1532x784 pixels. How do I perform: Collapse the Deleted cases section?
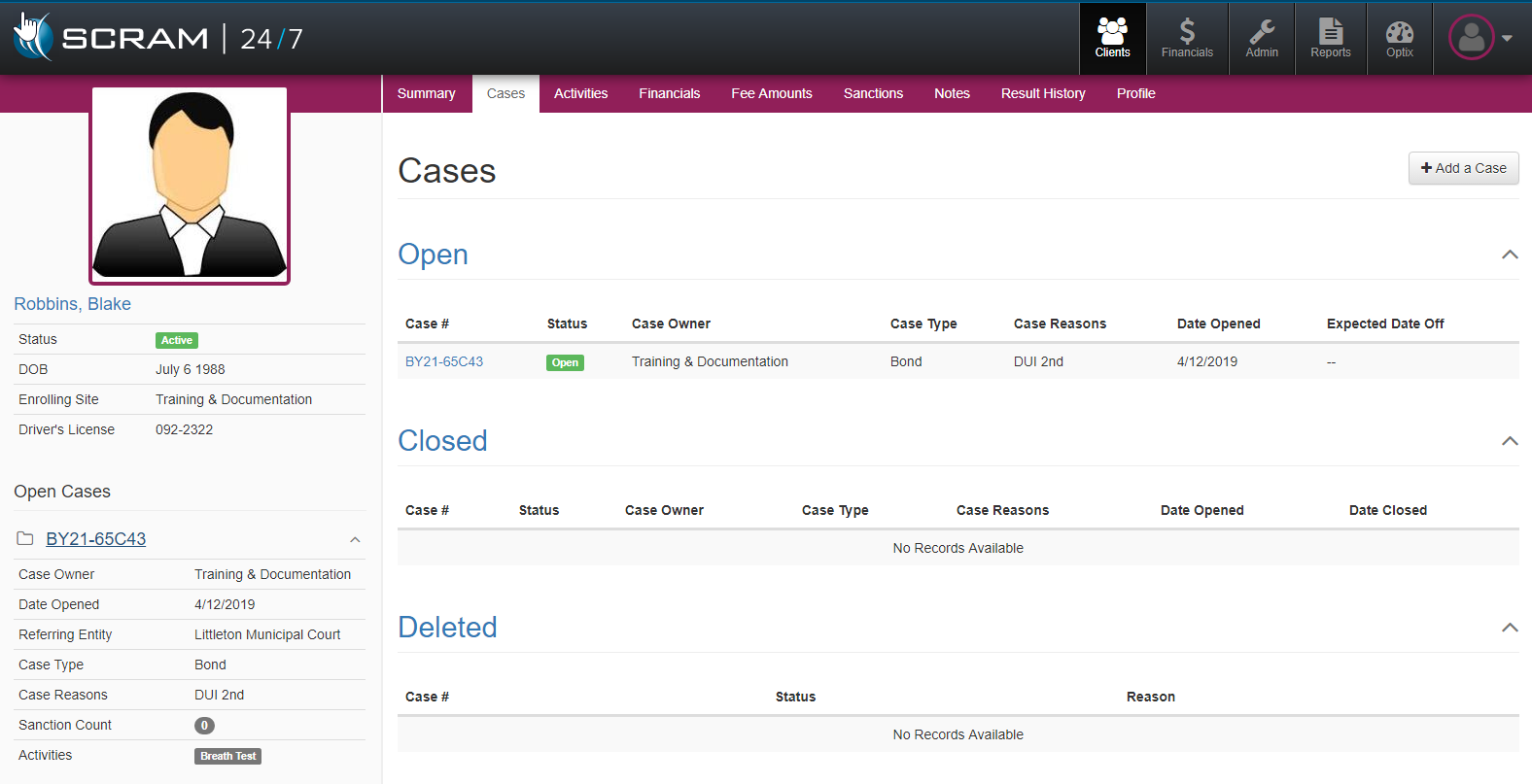1509,628
